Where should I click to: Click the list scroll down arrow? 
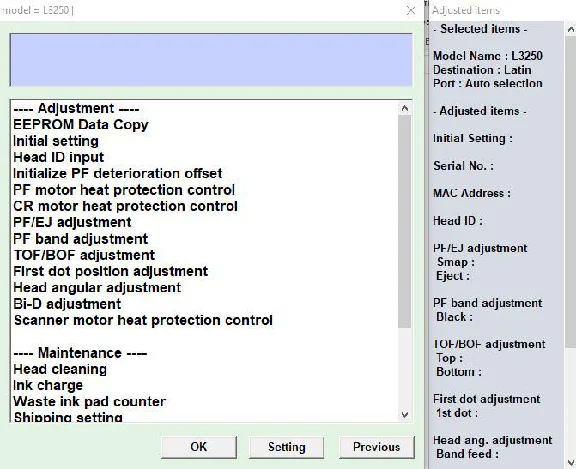pos(405,415)
